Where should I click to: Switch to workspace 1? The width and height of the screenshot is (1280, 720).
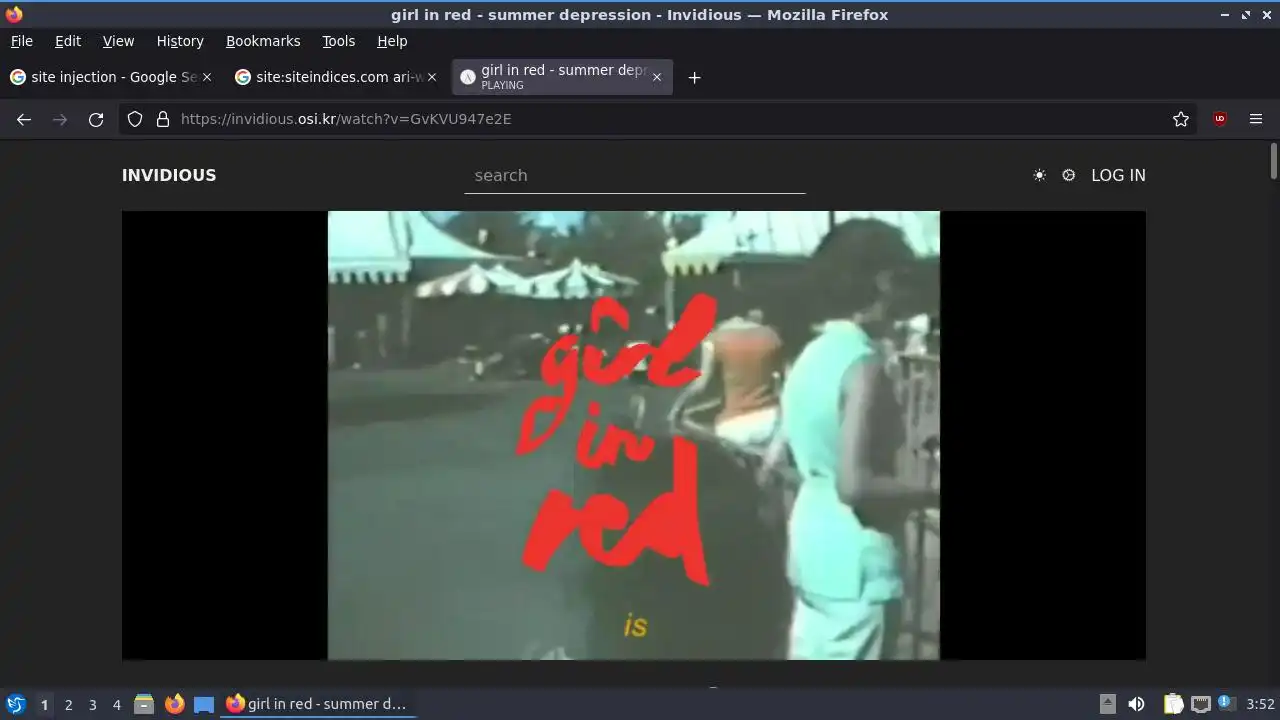point(44,704)
